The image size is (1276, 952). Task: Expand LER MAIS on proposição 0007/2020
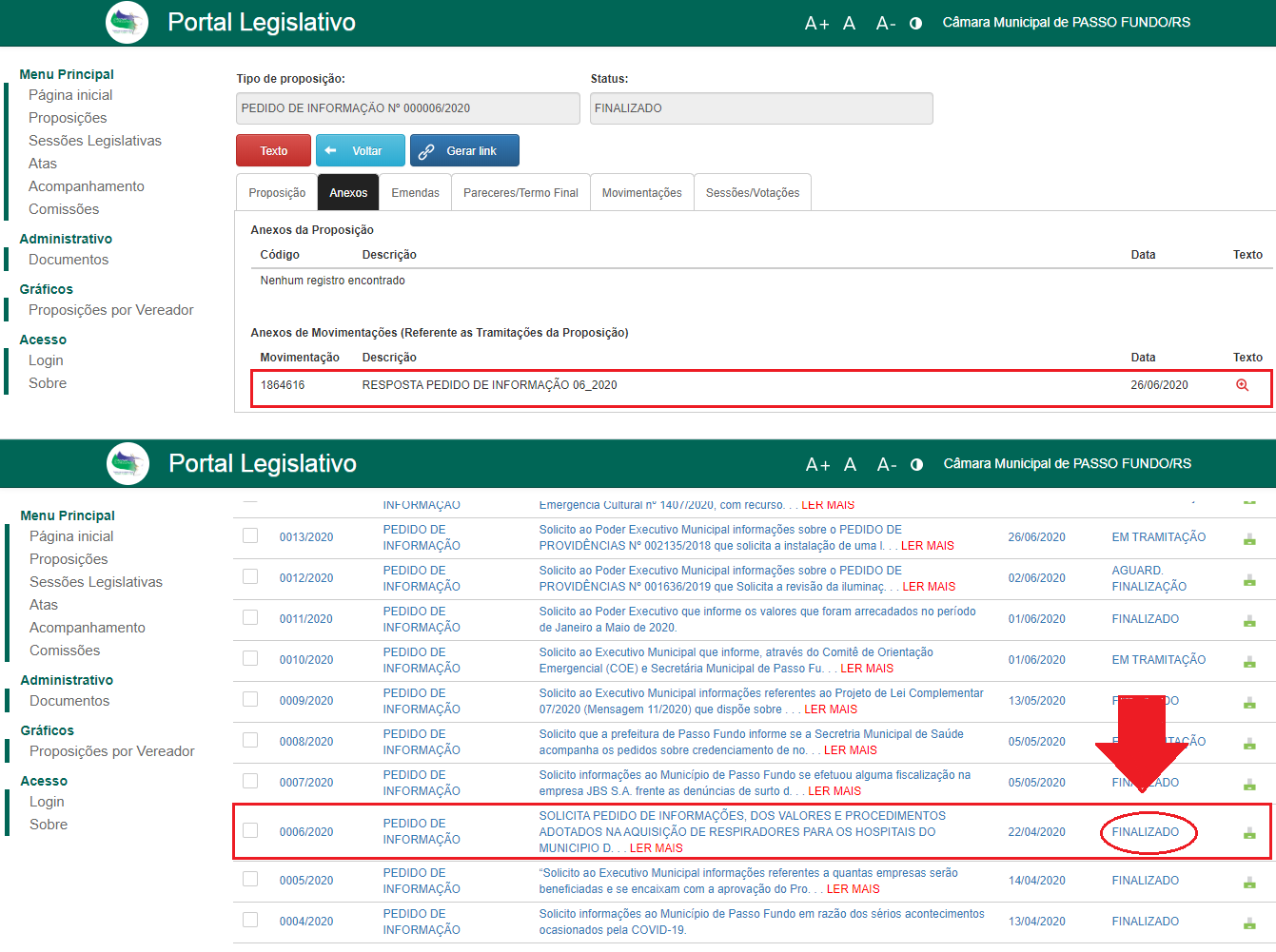[834, 791]
